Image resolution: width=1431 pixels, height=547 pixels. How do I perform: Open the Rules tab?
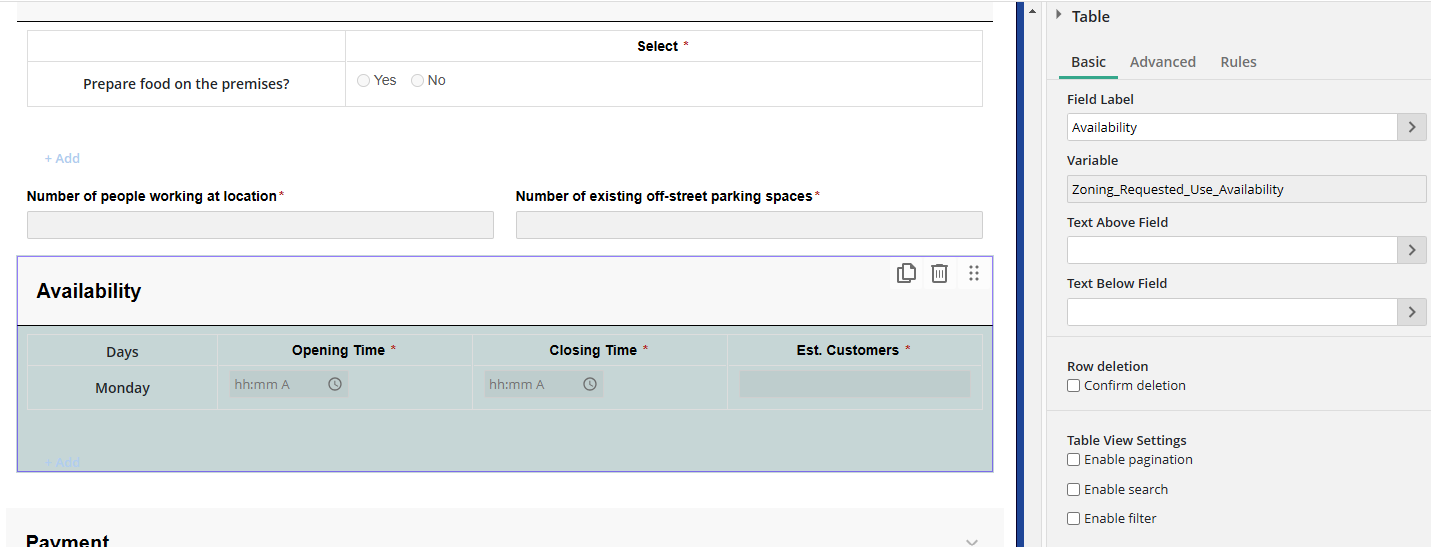(x=1238, y=62)
